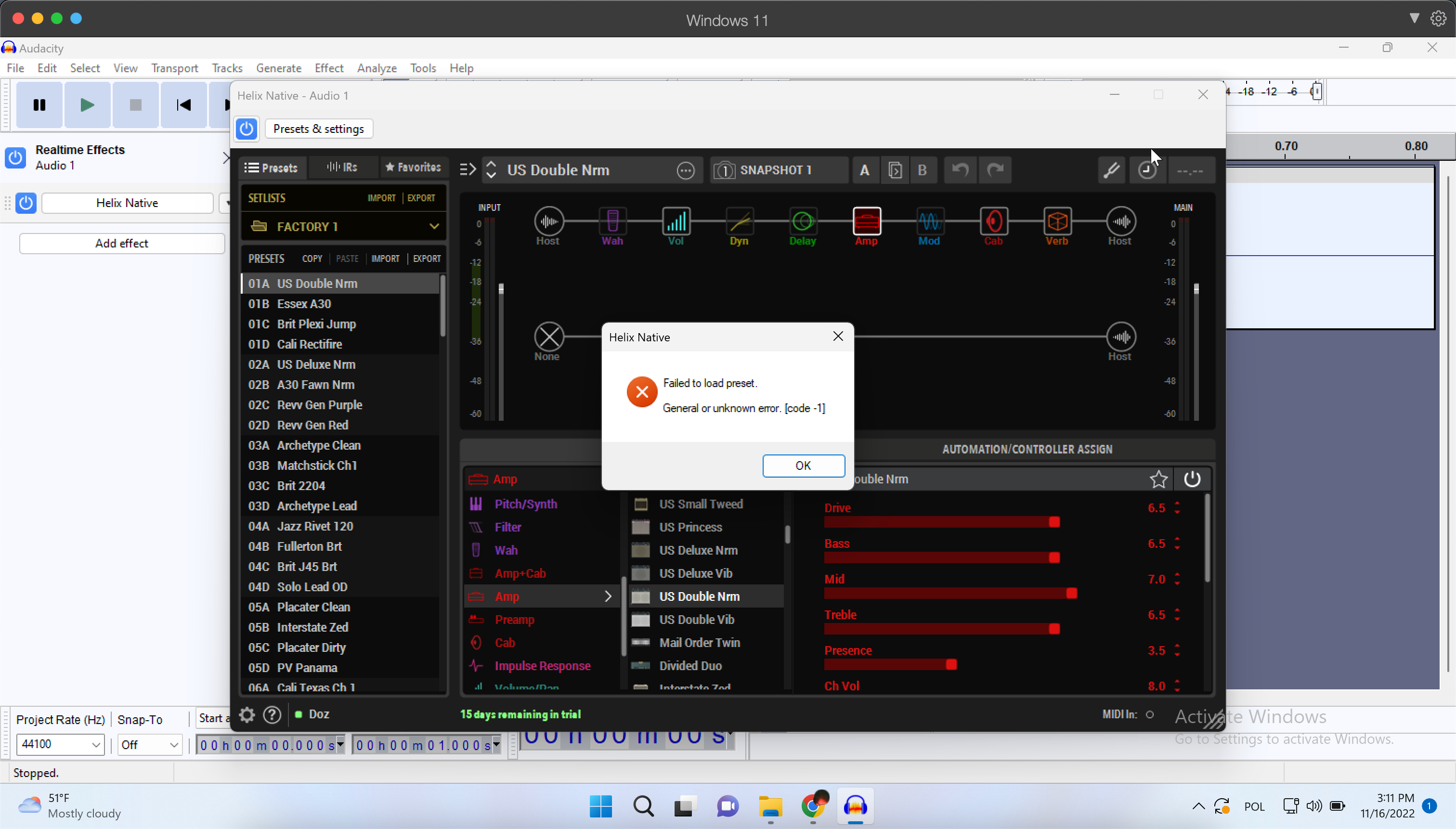
Task: Collapse the FACTORY 1 setlist
Action: tap(434, 226)
